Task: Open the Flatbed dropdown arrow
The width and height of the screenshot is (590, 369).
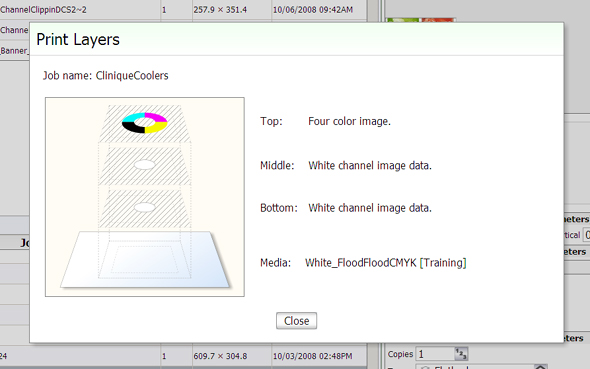Action: pyautogui.click(x=540, y=367)
